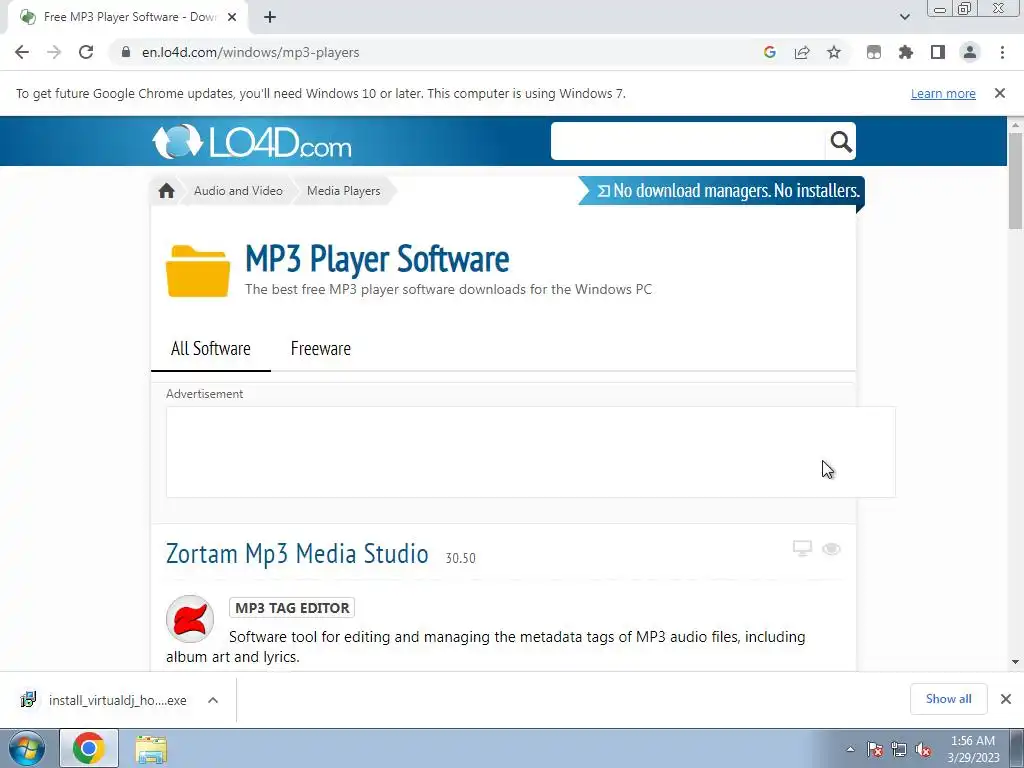Expand the download item options chevron
The width and height of the screenshot is (1024, 768).
pyautogui.click(x=213, y=700)
